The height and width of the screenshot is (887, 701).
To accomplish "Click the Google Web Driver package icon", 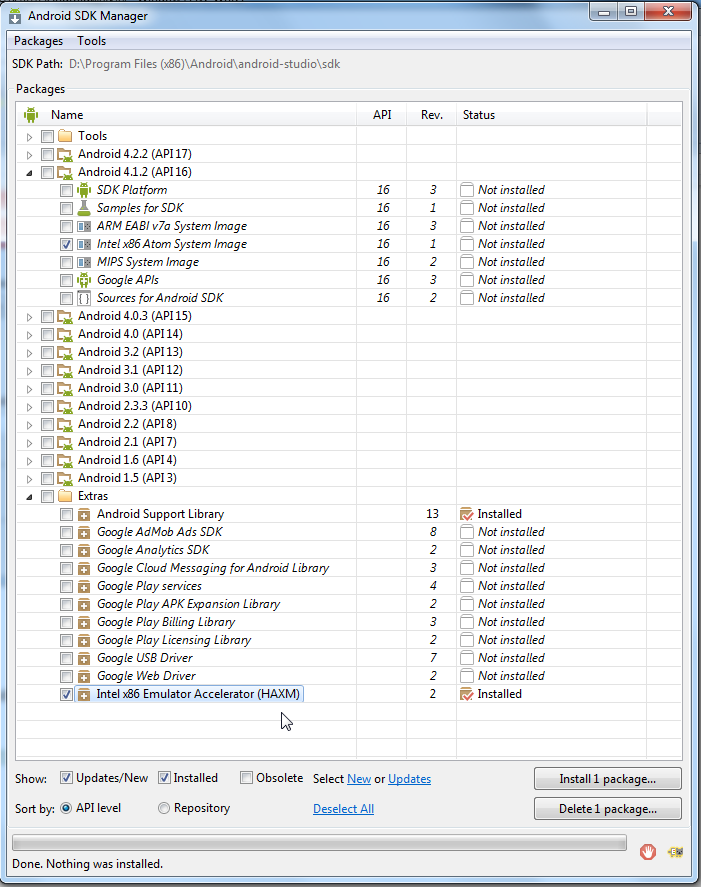I will coord(84,676).
